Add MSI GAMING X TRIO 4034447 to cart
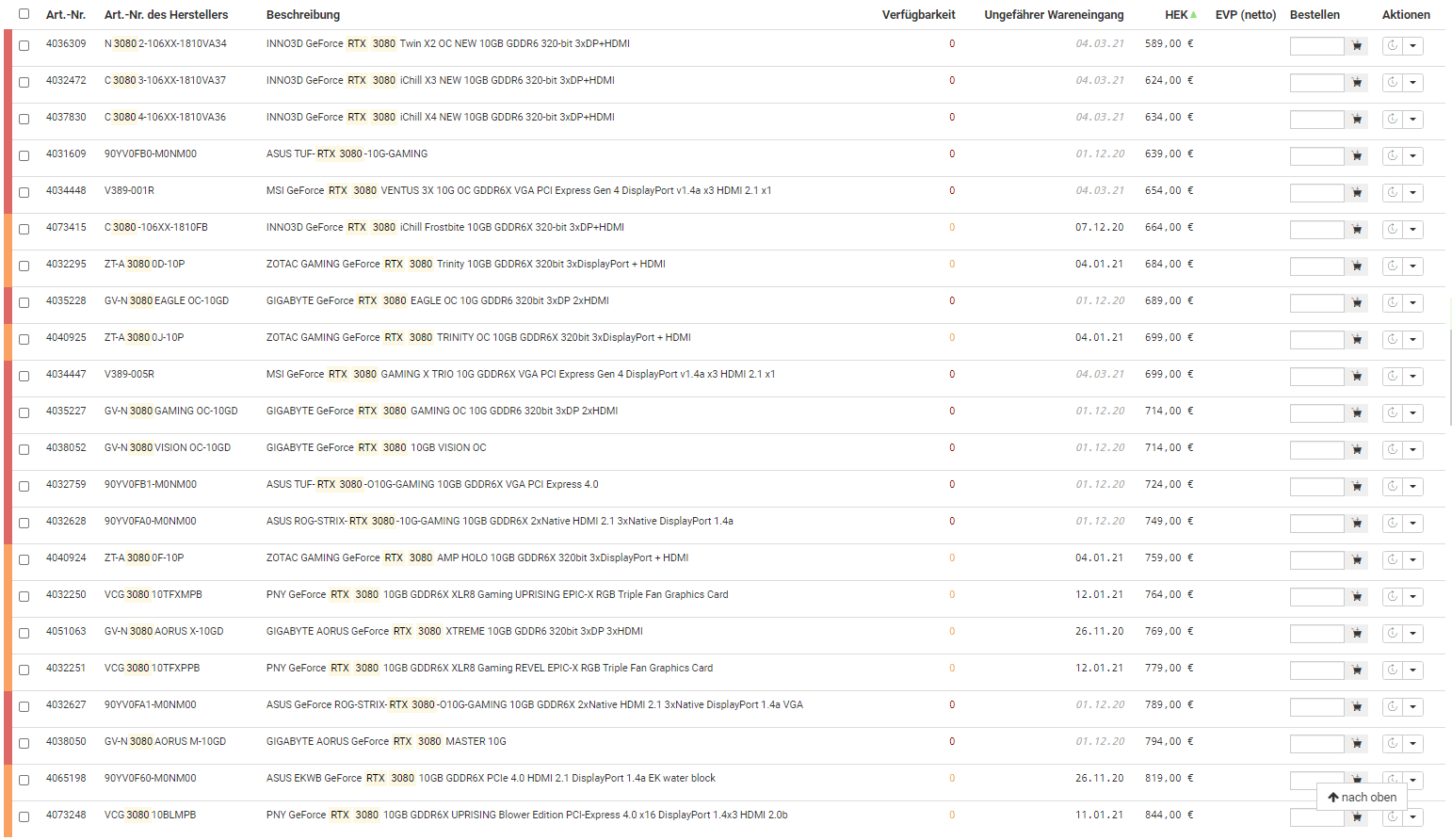Screen dimensions: 1452x840 tap(1357, 377)
